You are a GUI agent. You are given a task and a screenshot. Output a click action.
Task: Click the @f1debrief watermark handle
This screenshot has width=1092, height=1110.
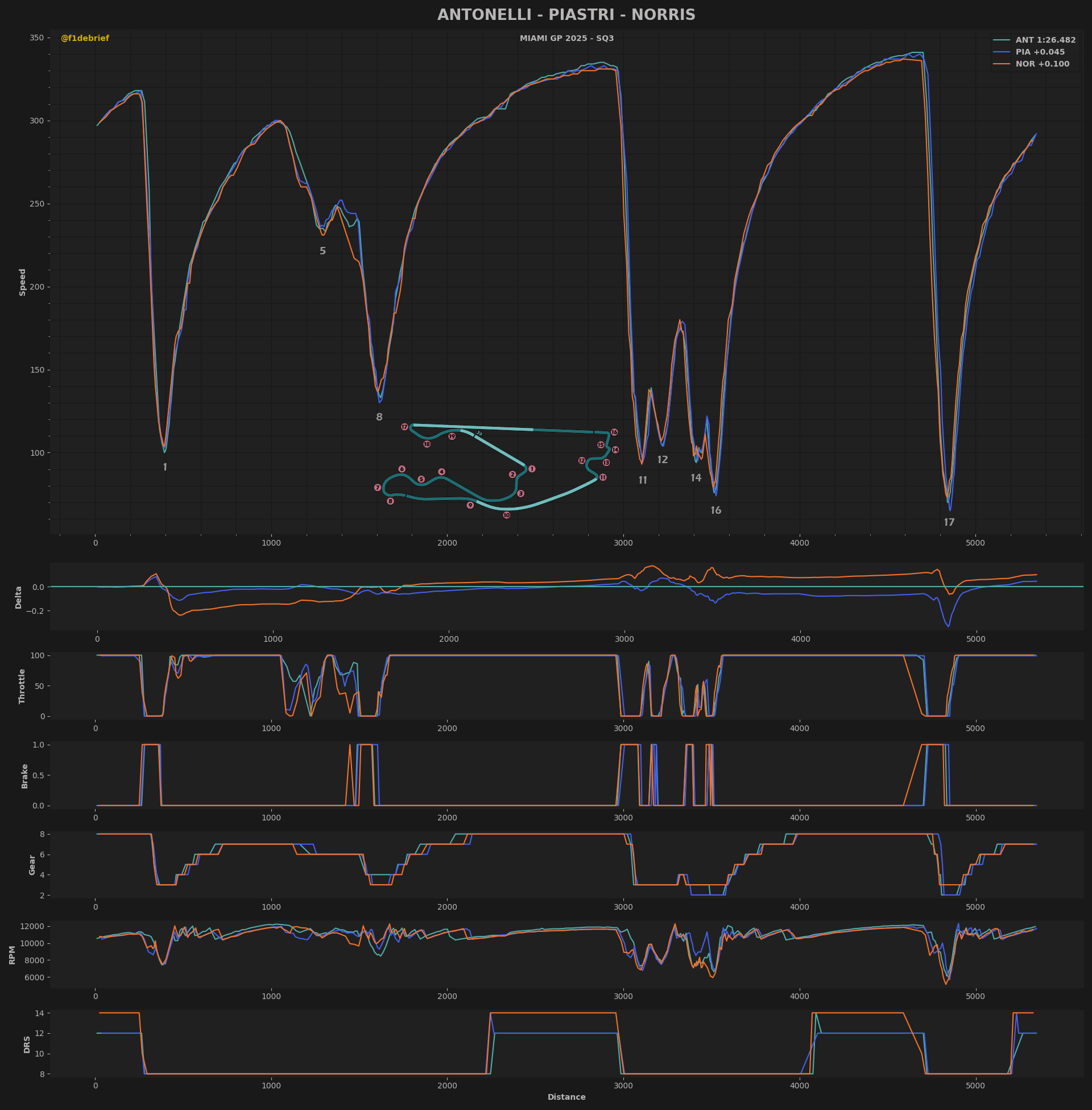[85, 39]
